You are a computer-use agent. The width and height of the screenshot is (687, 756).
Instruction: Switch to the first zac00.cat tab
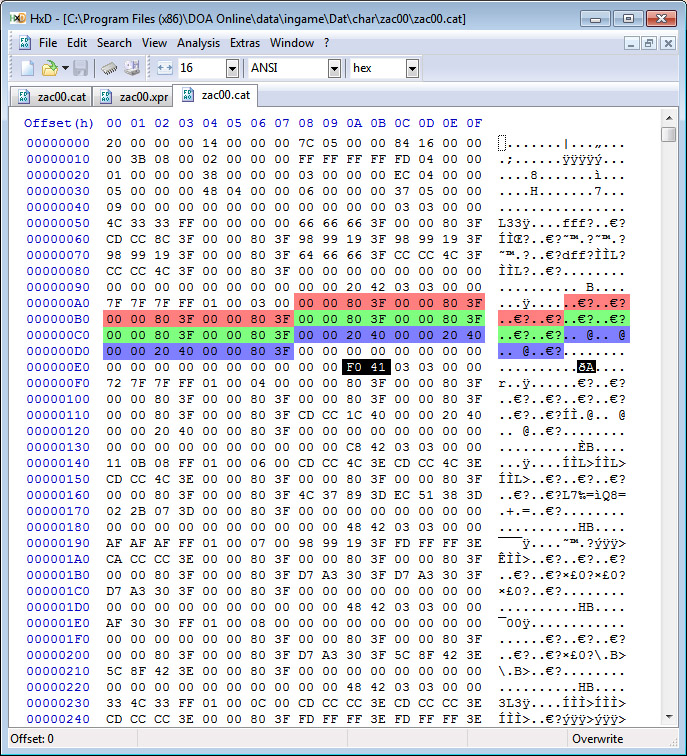(x=51, y=97)
